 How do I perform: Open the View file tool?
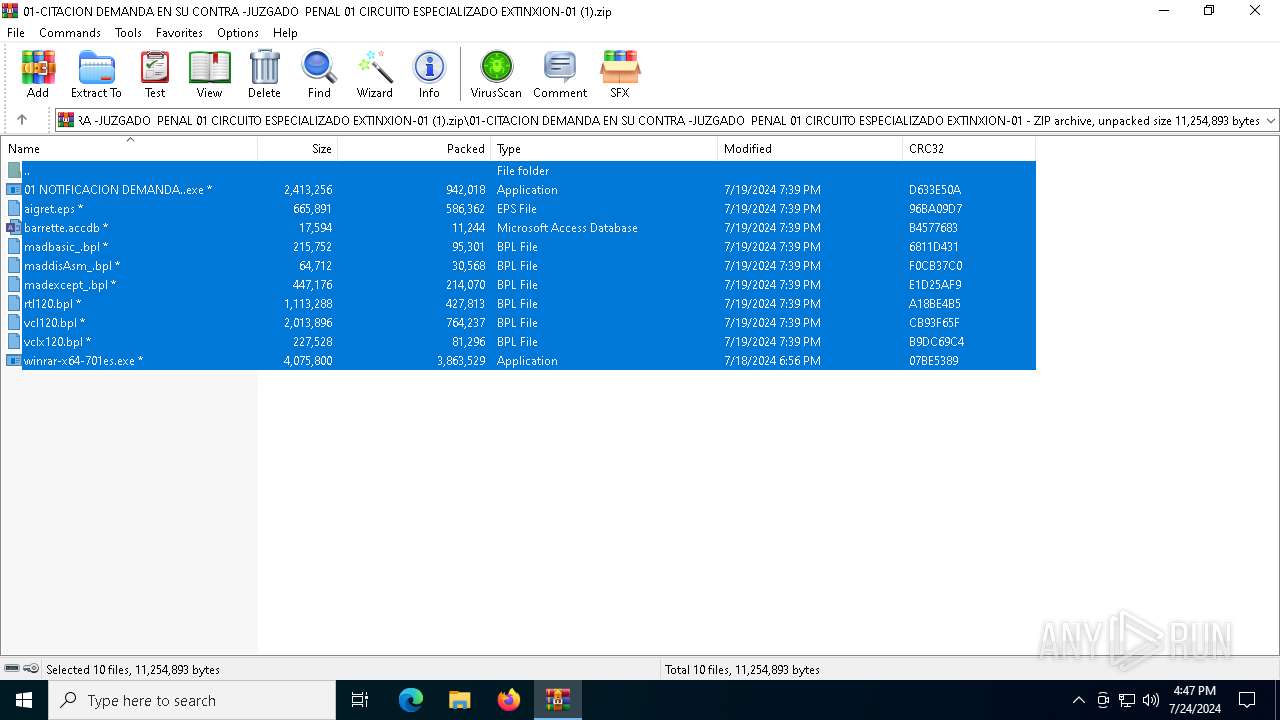209,75
